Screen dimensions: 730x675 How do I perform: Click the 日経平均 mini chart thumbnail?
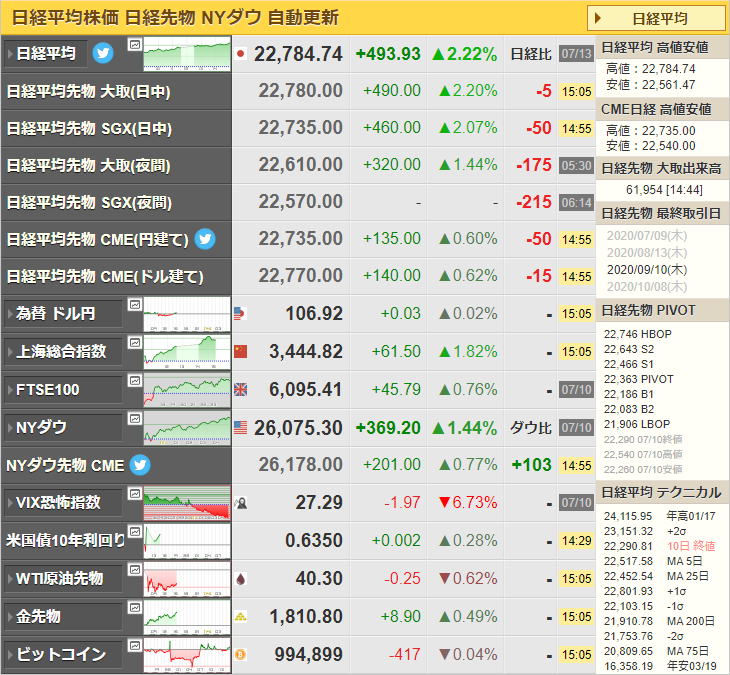[187, 54]
